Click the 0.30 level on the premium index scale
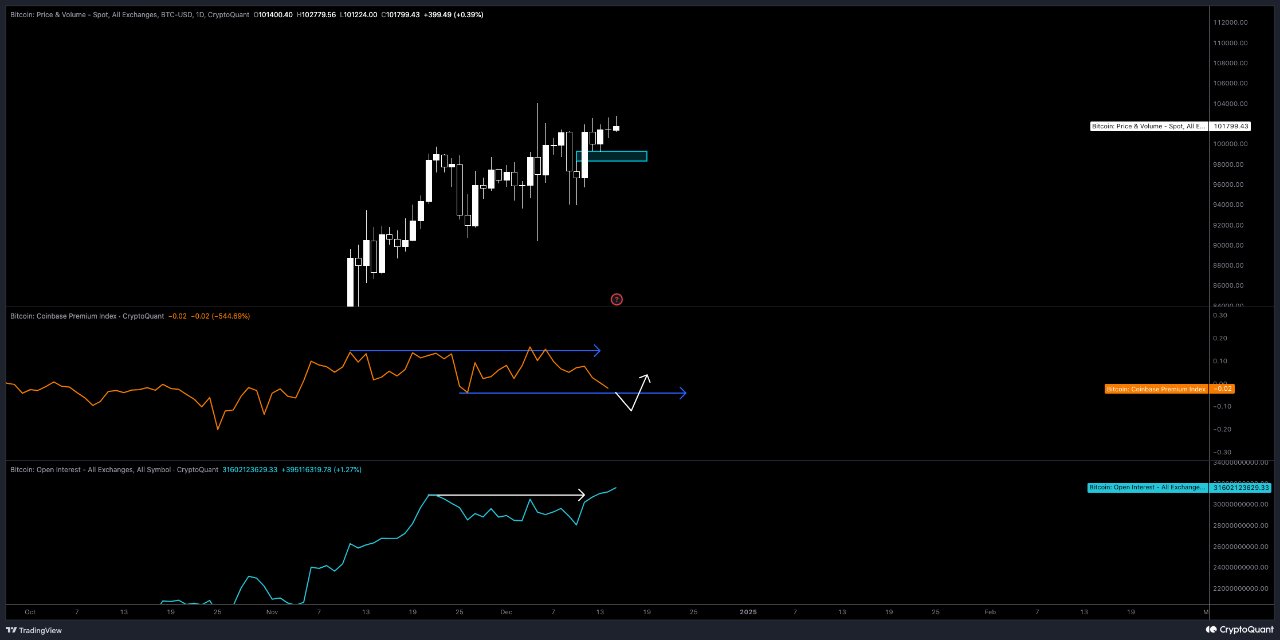Screen dimensions: 1280x640 (x=1219, y=317)
